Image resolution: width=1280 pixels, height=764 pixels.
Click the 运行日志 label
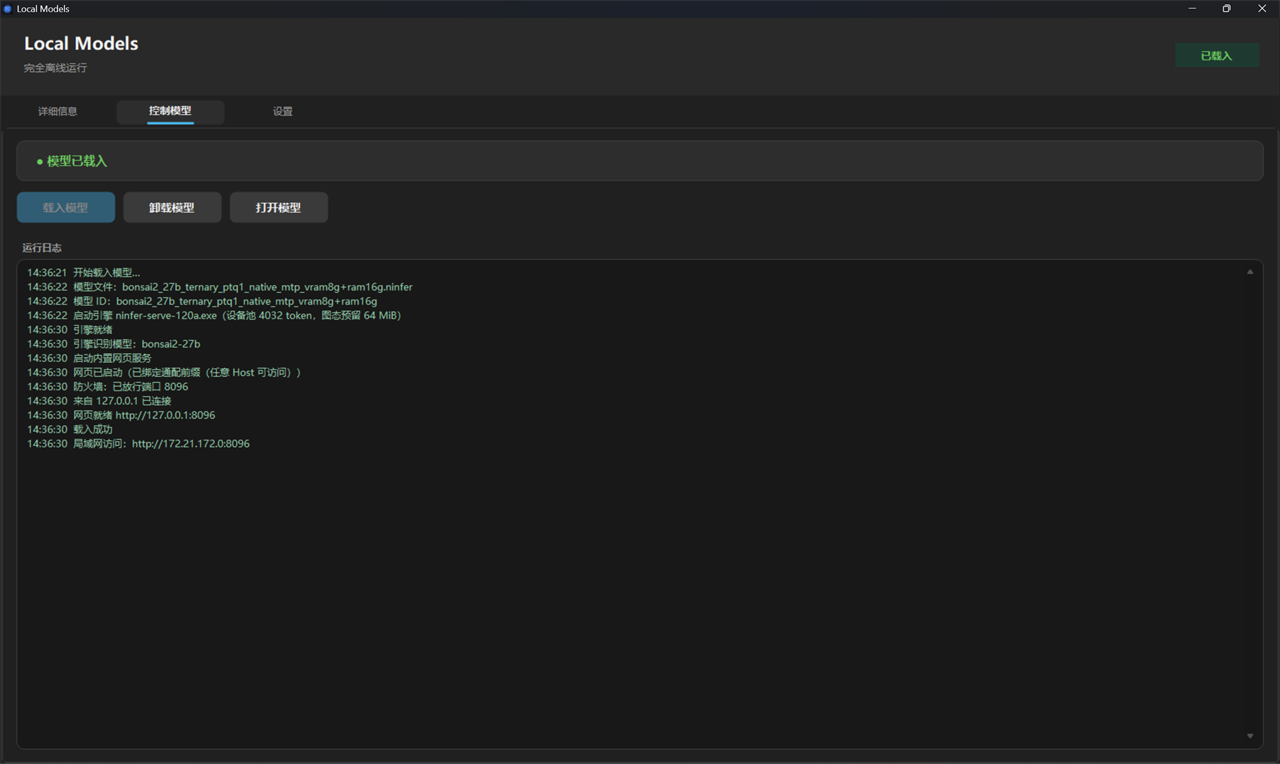click(42, 248)
